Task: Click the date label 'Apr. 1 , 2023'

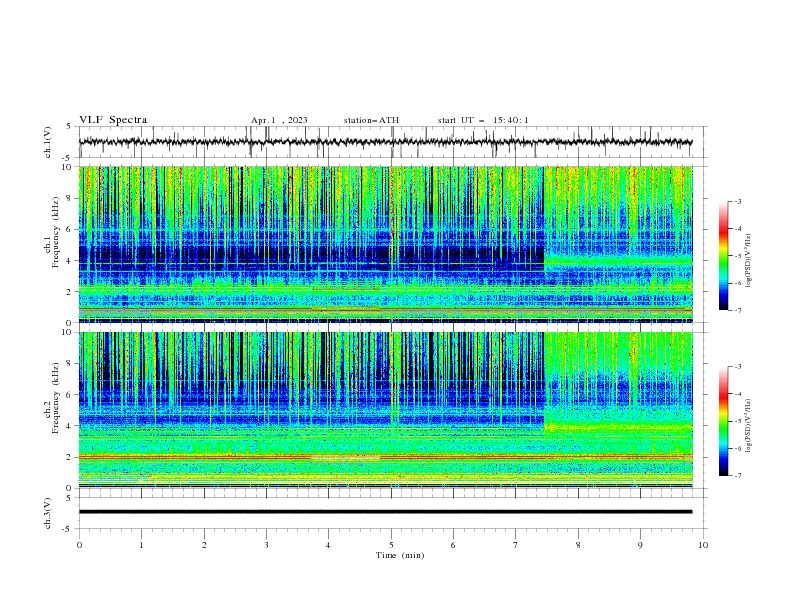Action: (279, 120)
